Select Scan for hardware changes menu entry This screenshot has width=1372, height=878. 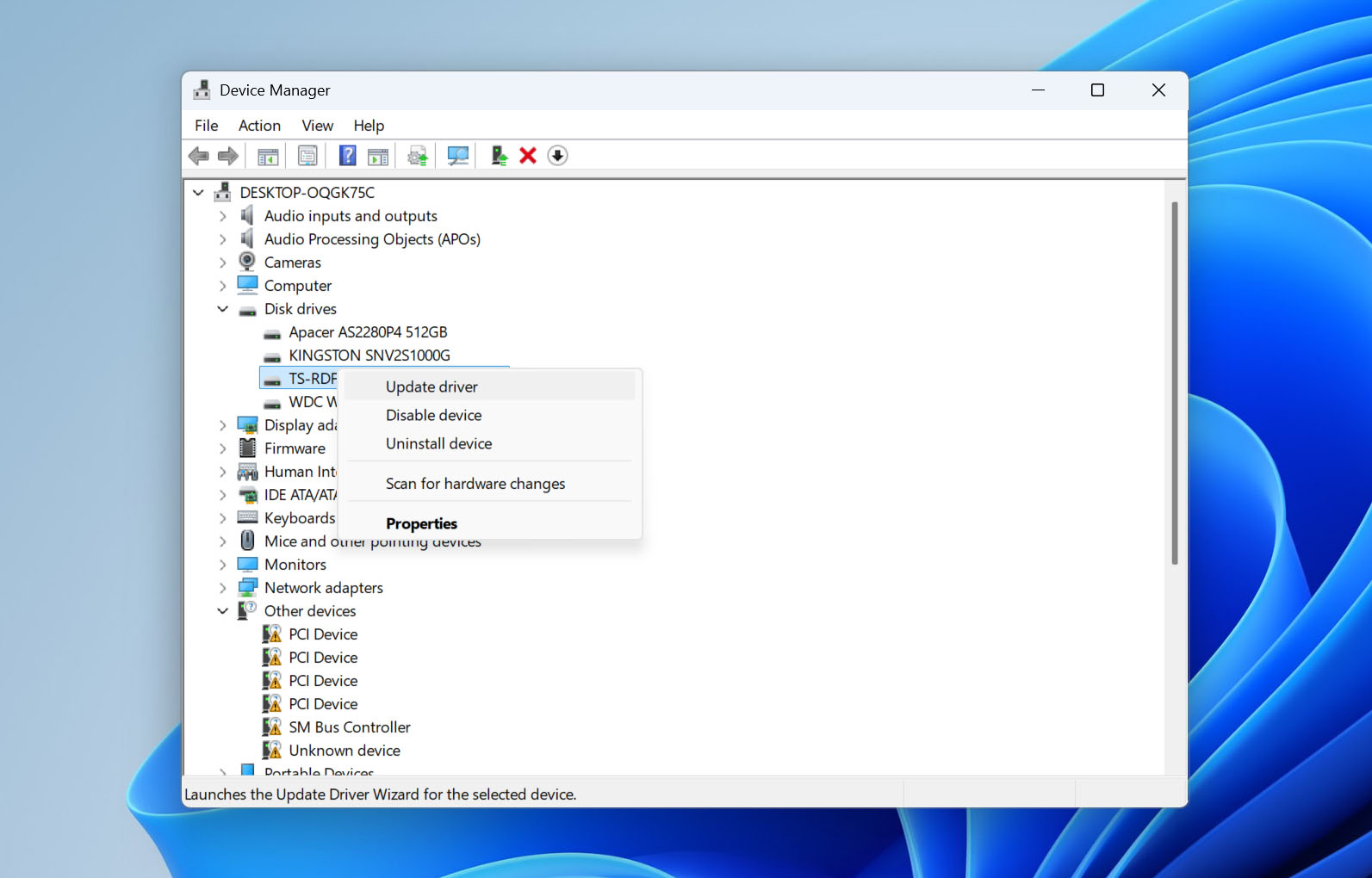(489, 484)
